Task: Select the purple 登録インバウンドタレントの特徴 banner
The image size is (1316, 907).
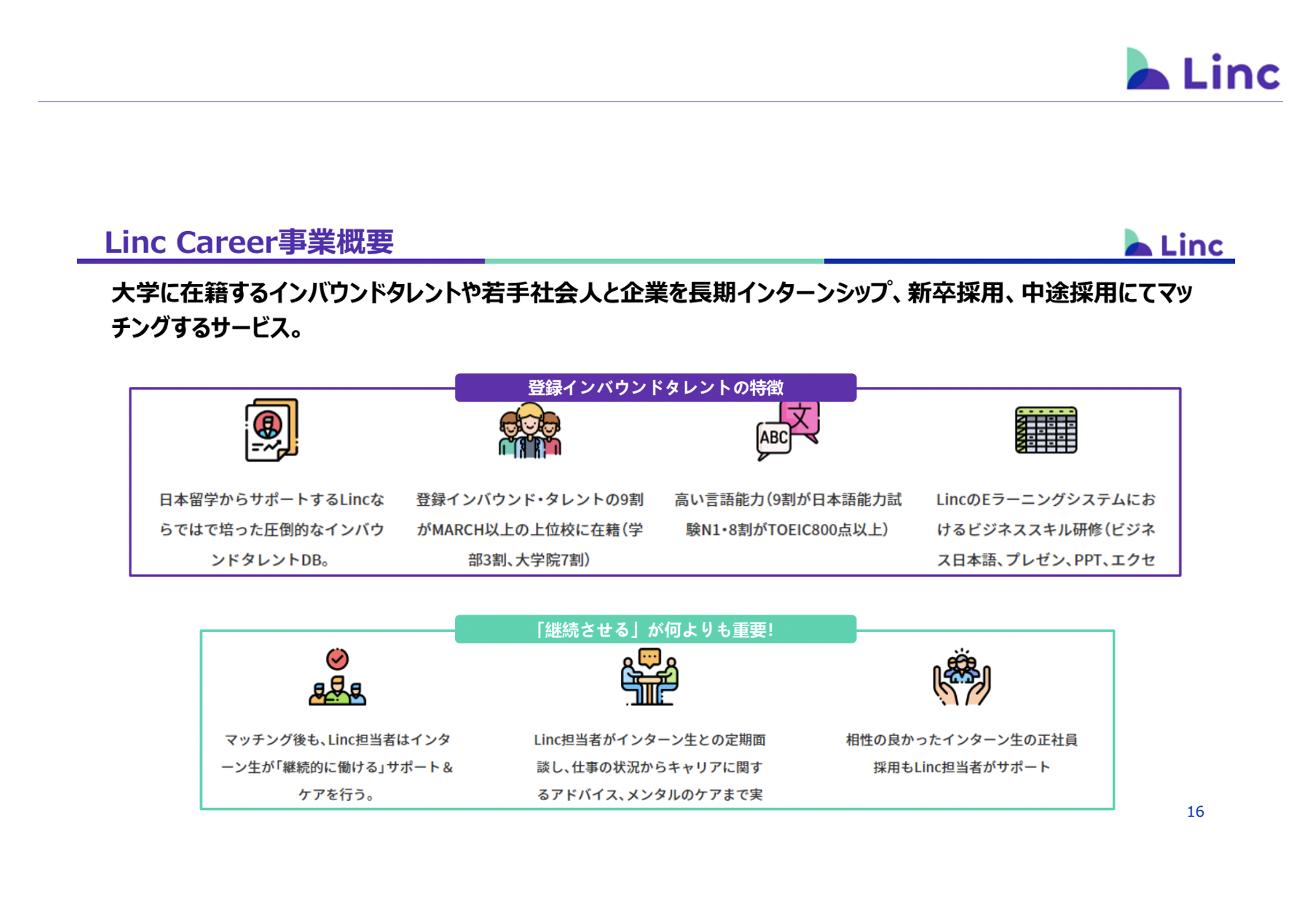Action: [x=655, y=387]
